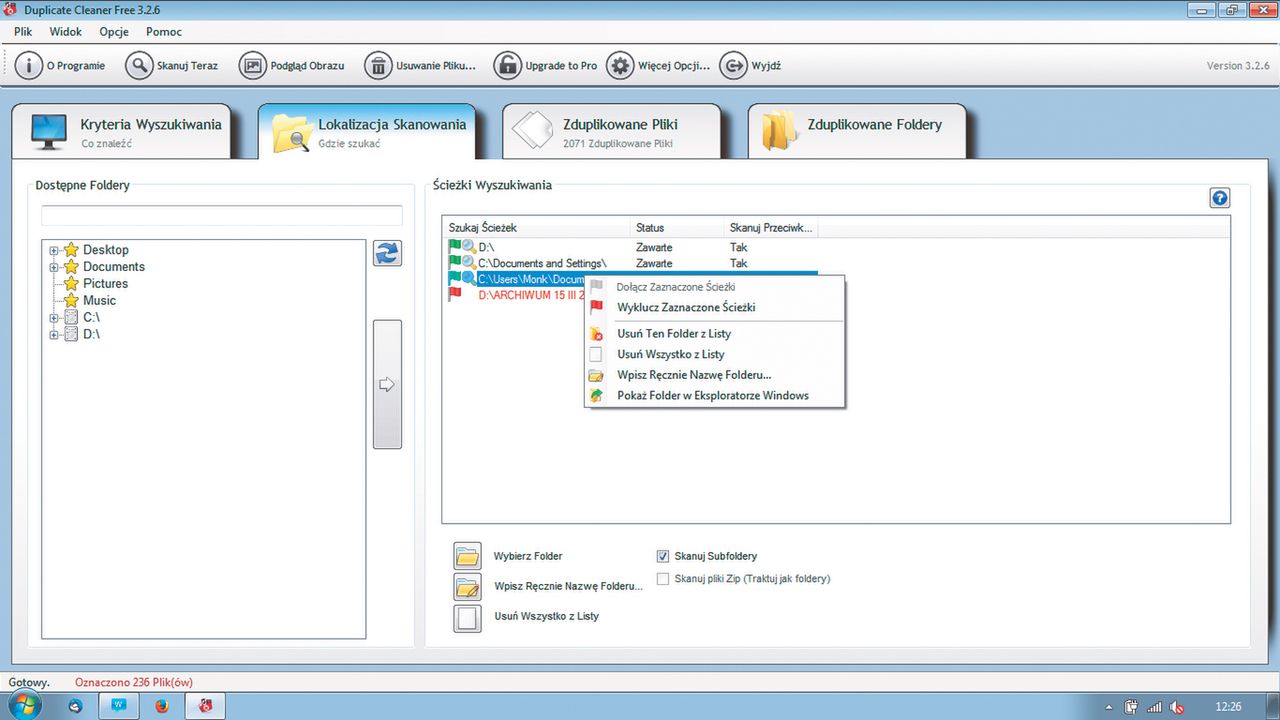Expand the Documents tree node

54,267
